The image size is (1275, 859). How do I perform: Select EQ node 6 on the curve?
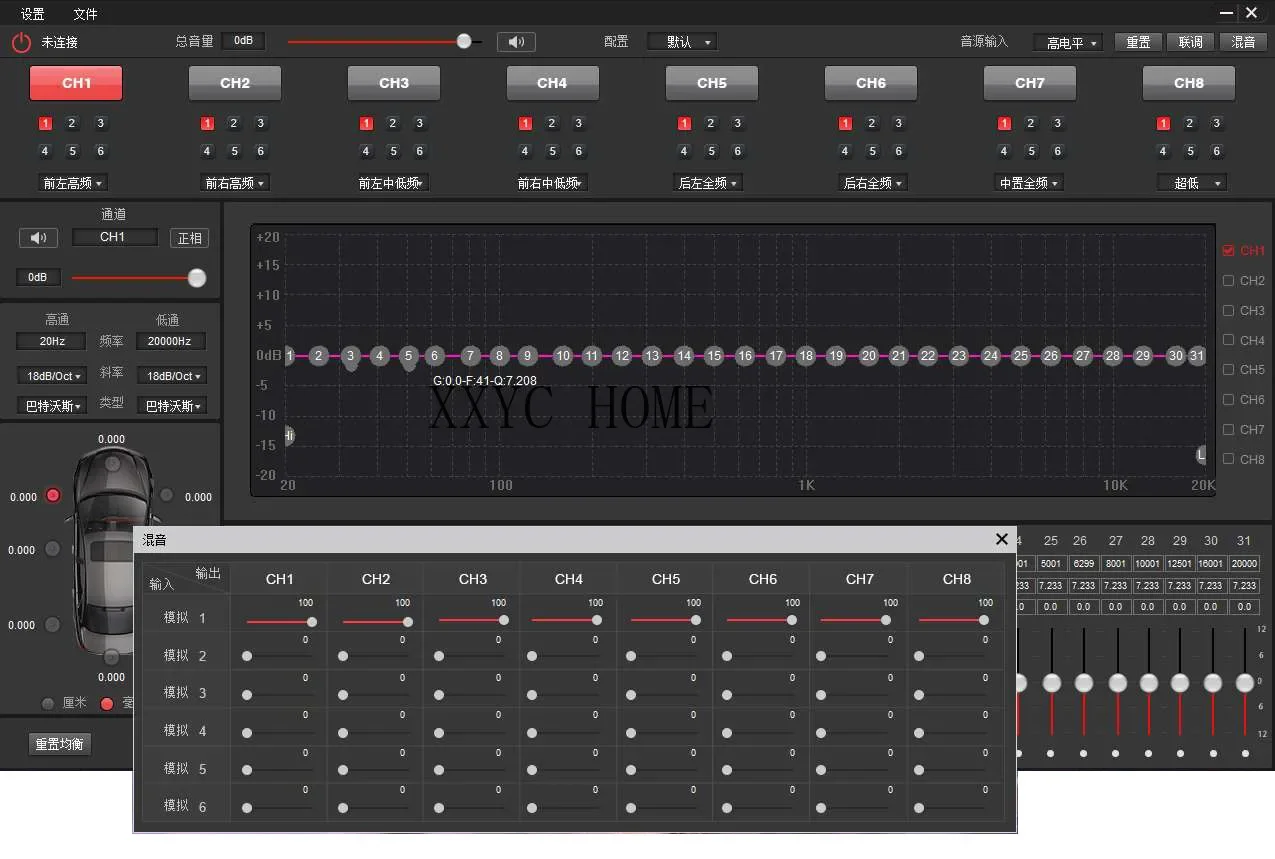434,355
